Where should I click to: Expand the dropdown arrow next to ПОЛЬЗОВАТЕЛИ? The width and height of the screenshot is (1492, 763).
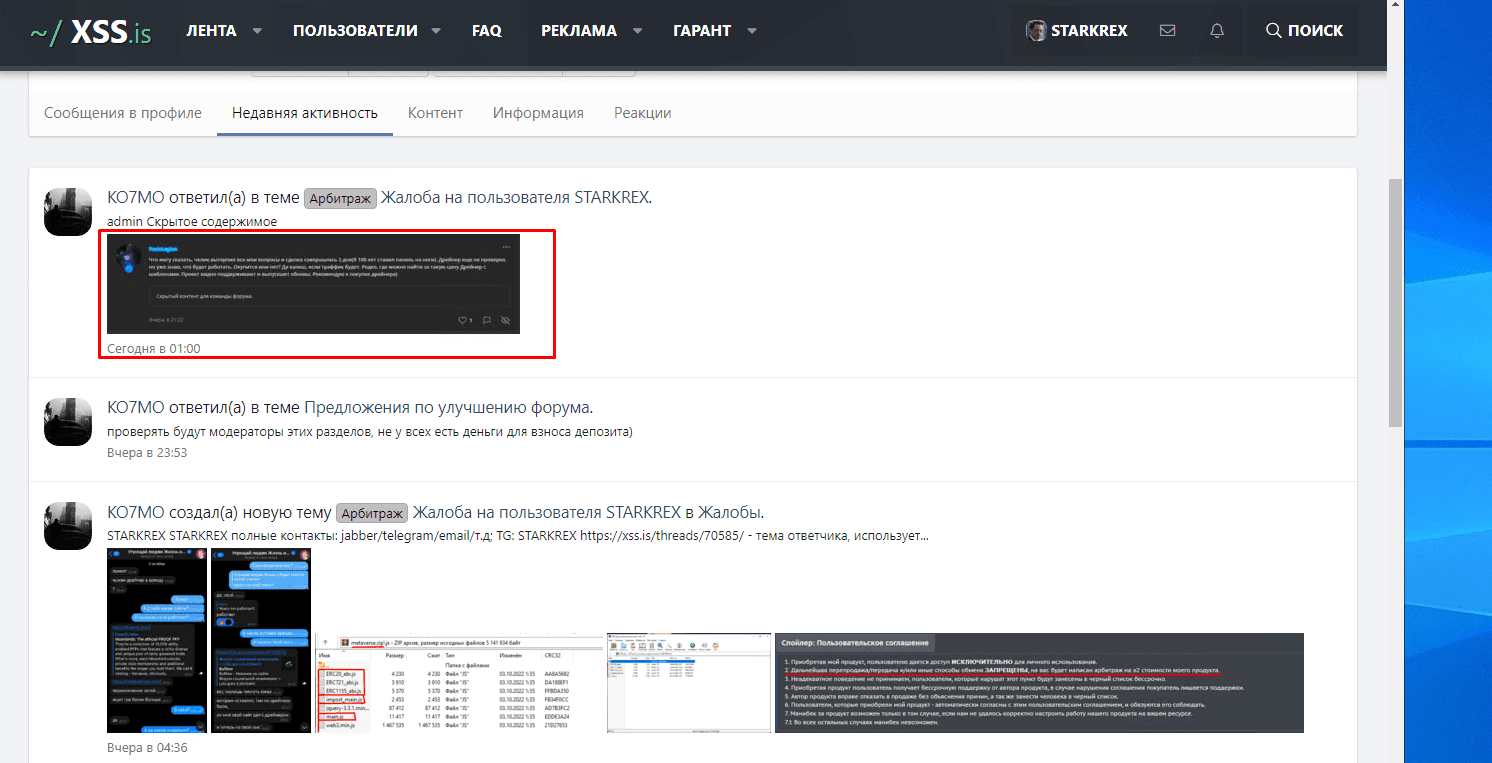point(436,31)
